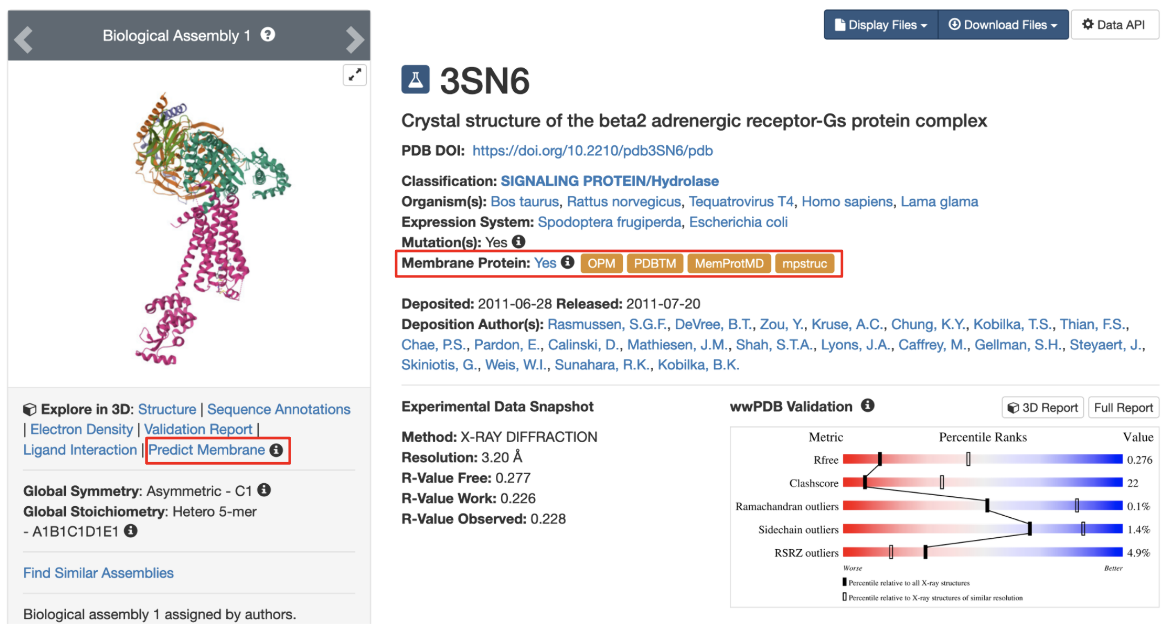Screen dimensions: 1170x635
Task: Click the Data API button
Action: 1115,25
